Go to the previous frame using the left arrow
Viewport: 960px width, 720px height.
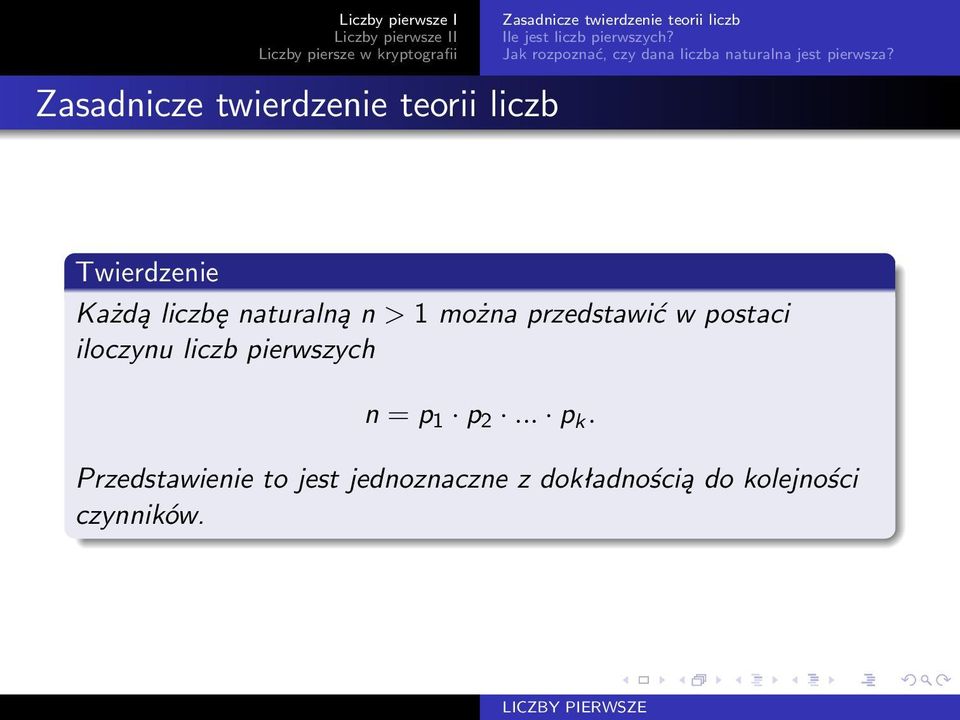click(682, 680)
